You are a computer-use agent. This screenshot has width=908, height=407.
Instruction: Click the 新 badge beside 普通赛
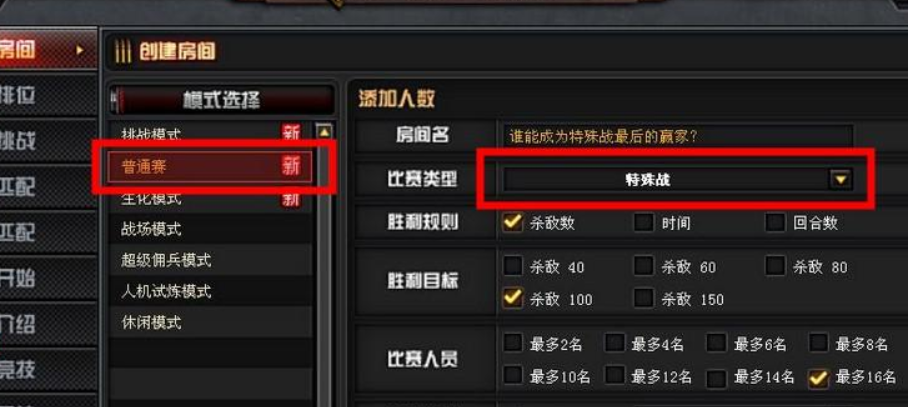[291, 167]
